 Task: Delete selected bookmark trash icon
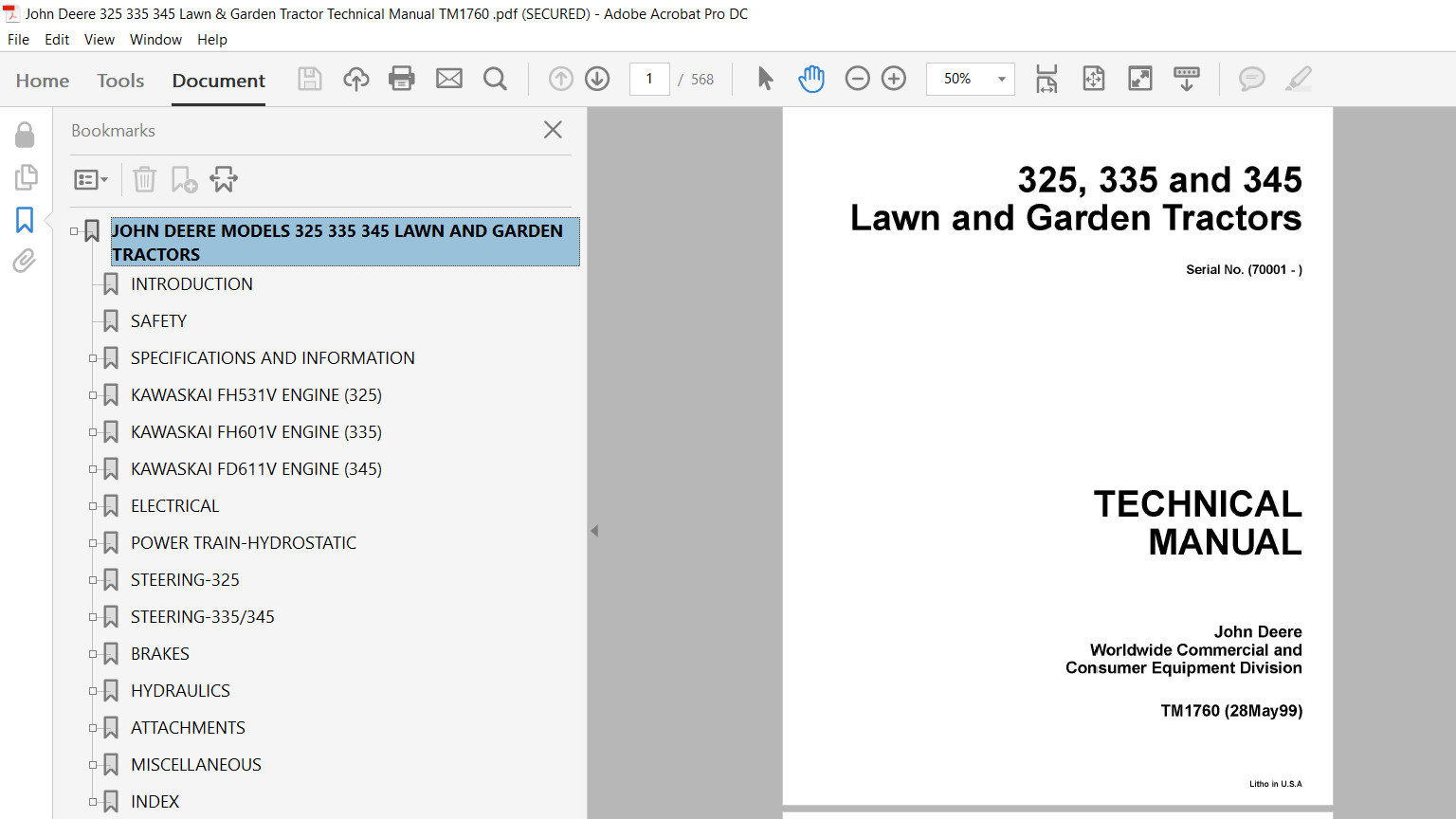144,179
